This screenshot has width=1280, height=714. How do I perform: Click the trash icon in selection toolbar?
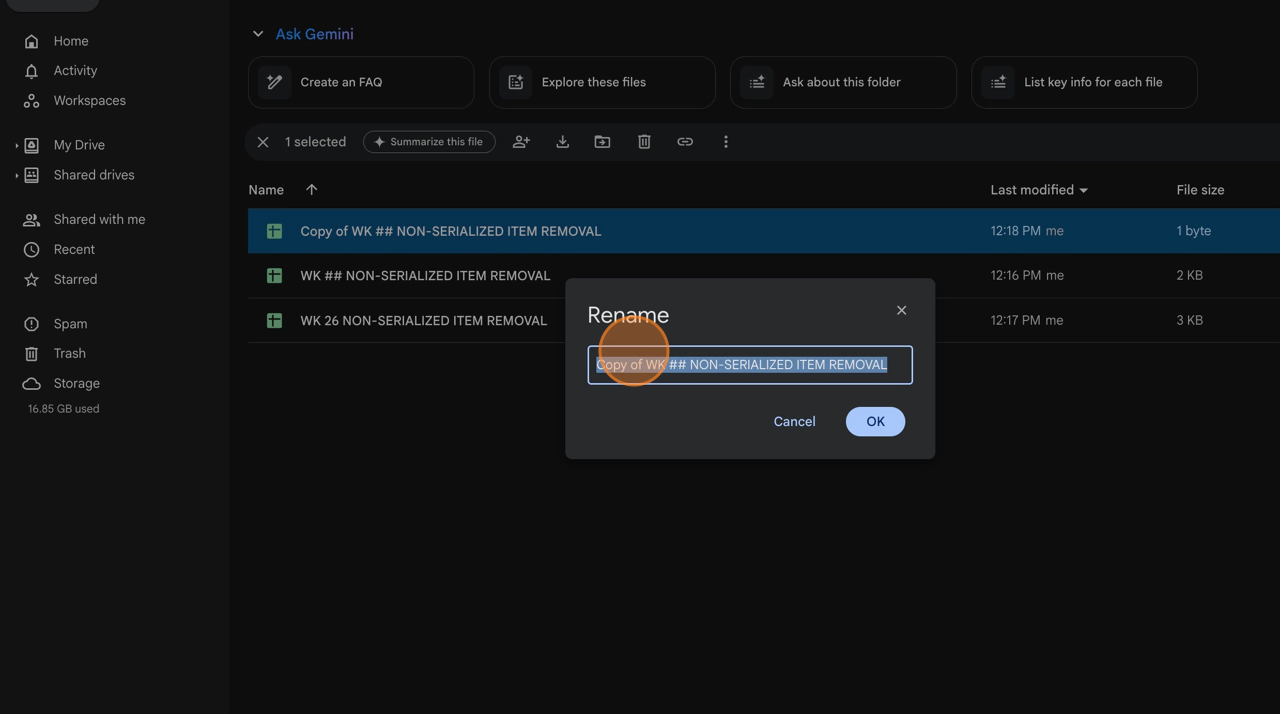[x=644, y=142]
